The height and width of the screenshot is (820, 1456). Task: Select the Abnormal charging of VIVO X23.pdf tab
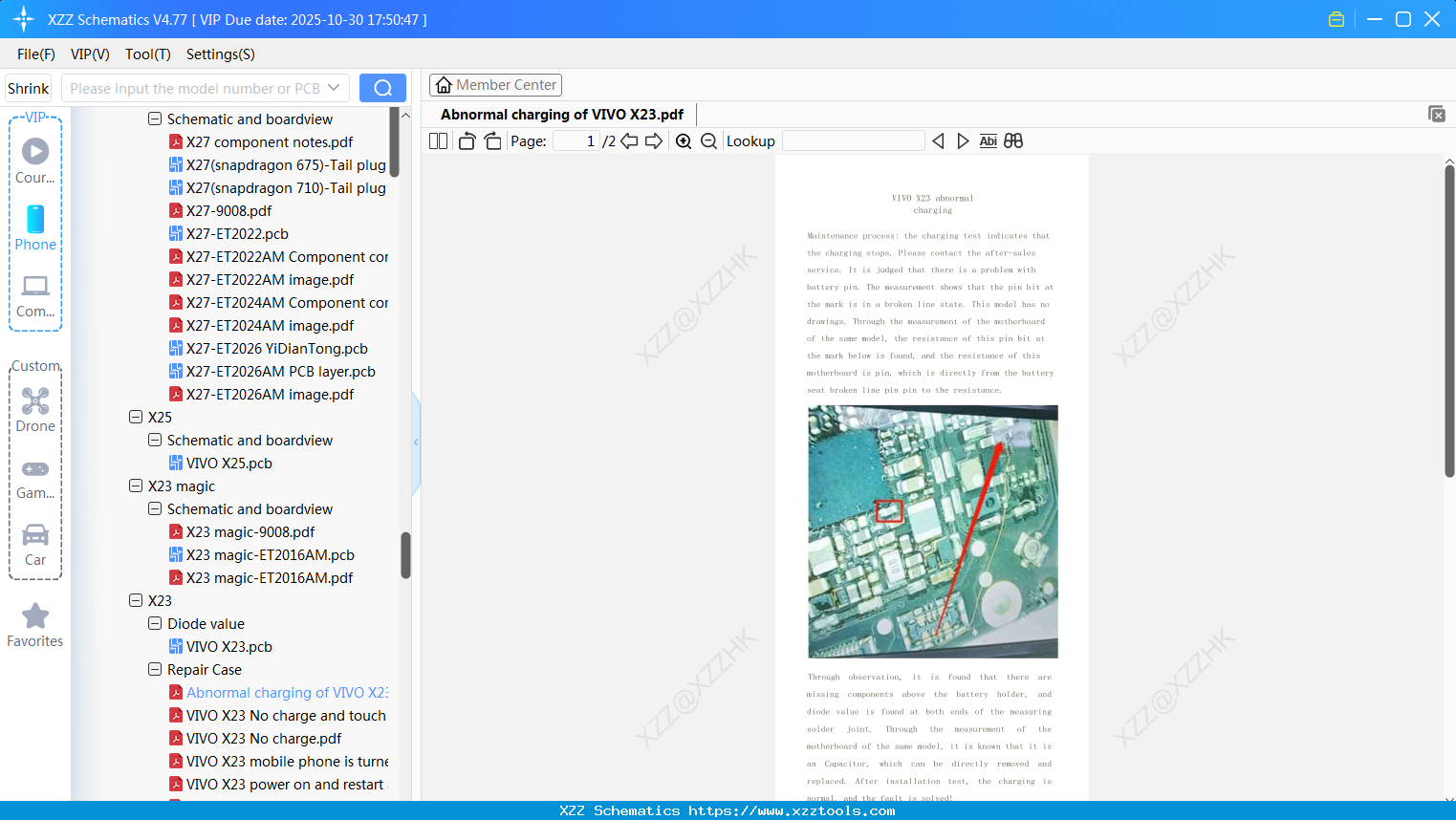click(x=562, y=115)
